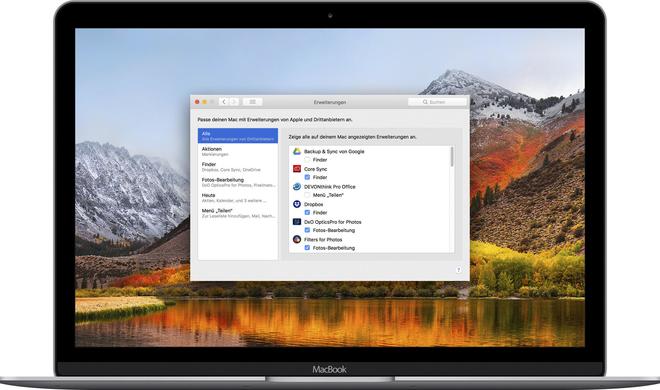Go back with the left chevron button
660x390 pixels.
coord(224,102)
